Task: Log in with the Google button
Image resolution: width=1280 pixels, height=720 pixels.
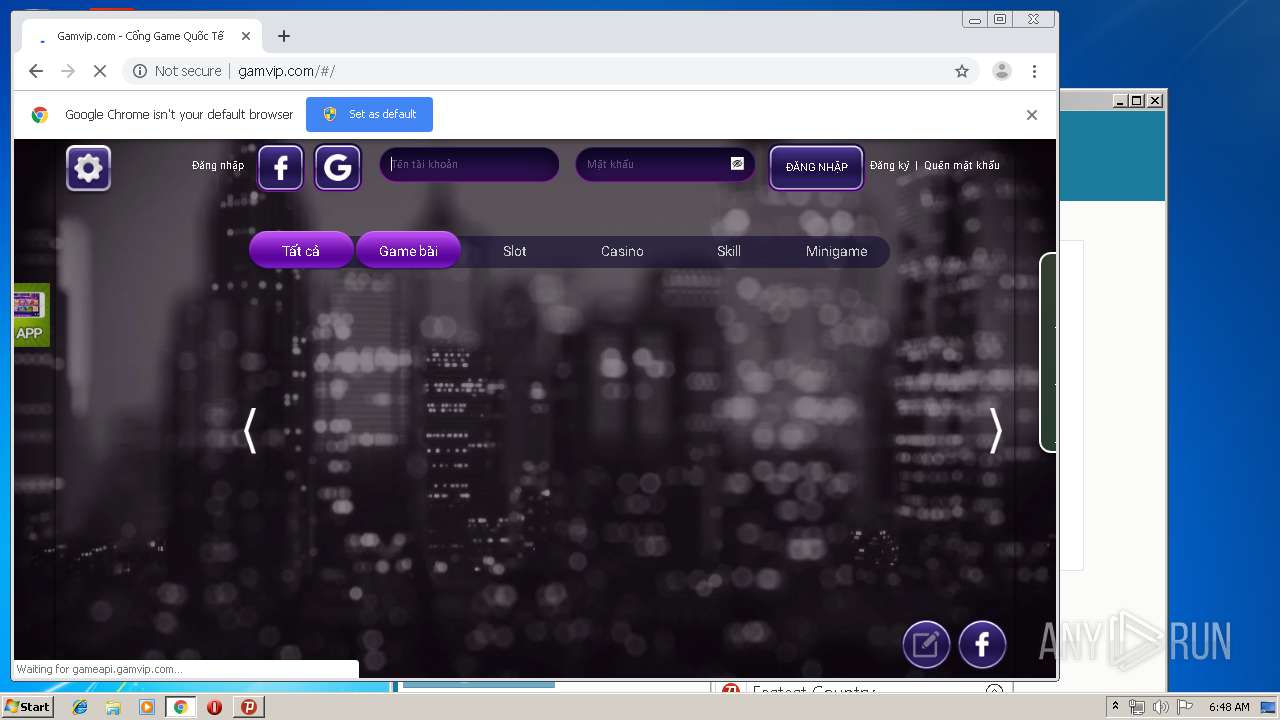Action: pos(337,167)
